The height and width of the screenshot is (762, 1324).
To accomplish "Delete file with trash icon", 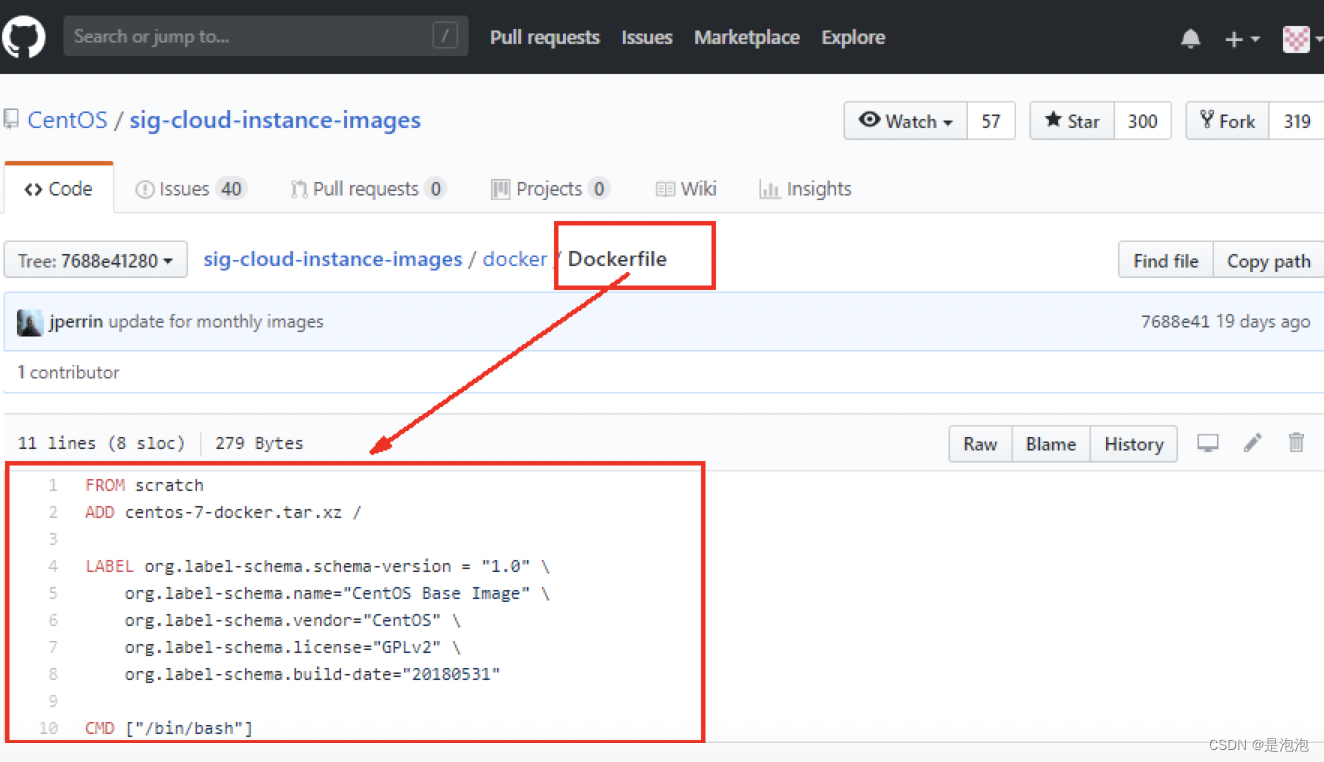I will [1297, 442].
